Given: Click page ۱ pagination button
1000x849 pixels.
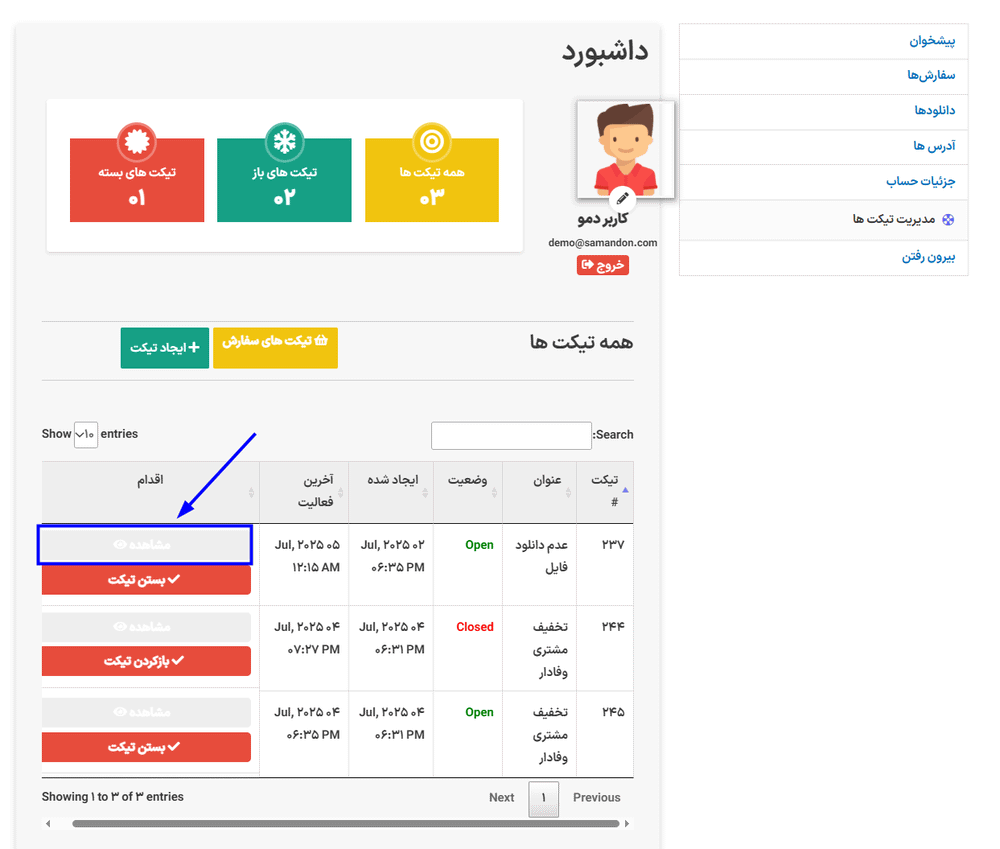Looking at the screenshot, I should tap(543, 799).
